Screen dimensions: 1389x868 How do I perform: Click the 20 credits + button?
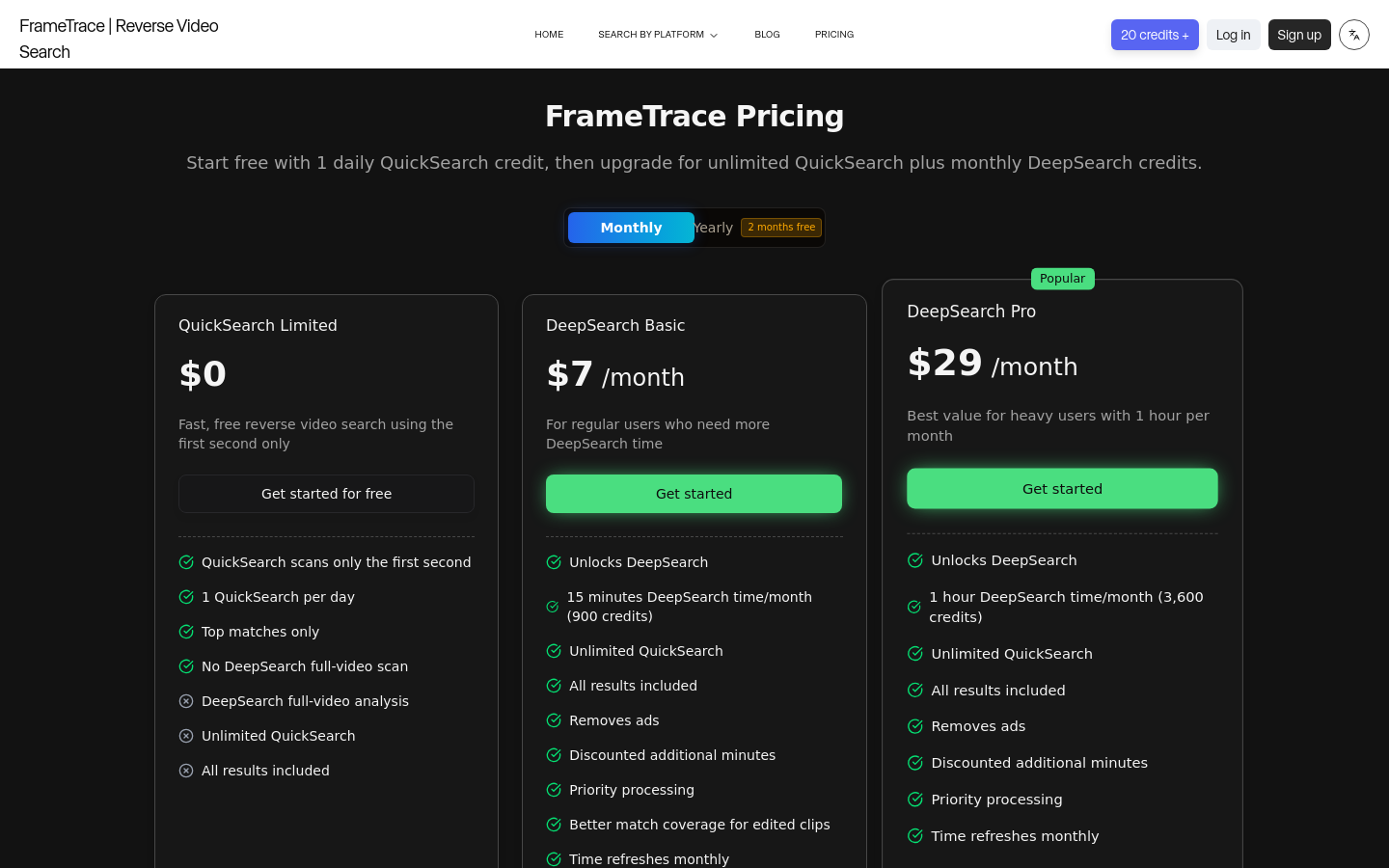point(1155,35)
